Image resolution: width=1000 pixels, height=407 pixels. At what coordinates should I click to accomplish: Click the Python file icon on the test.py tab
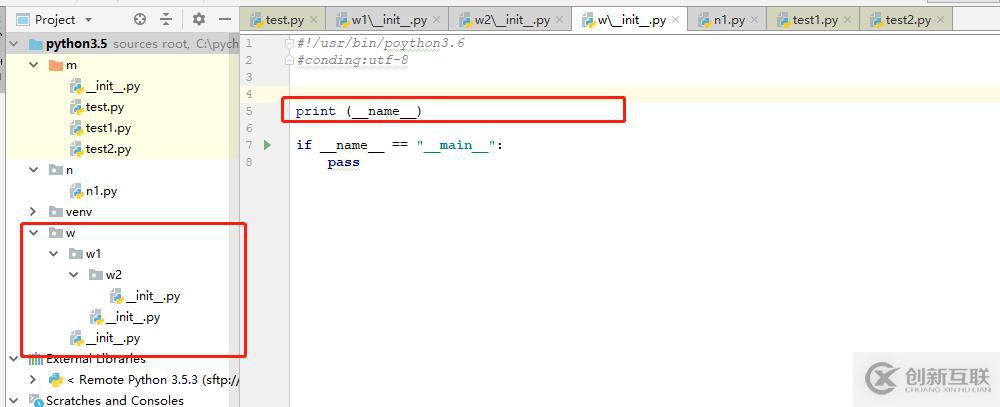pyautogui.click(x=257, y=20)
